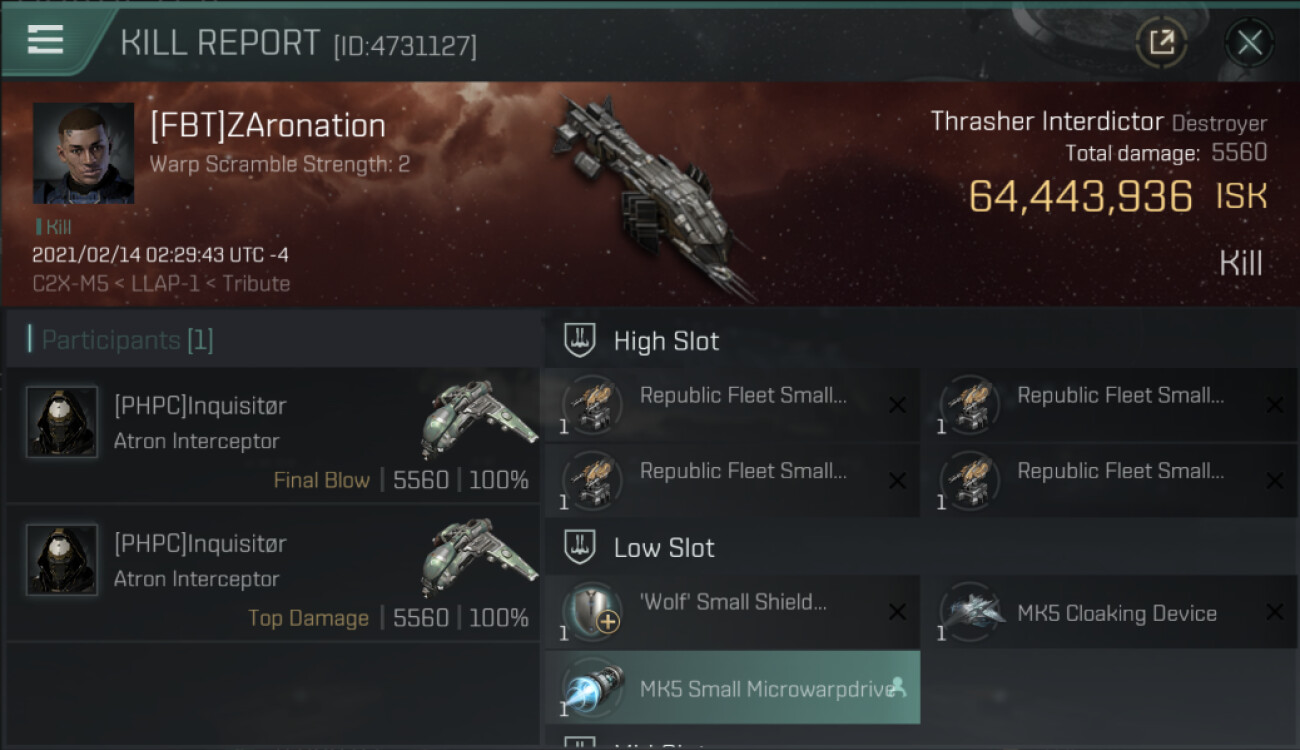Click the [FBT]ZAronation pilot name
This screenshot has width=1300, height=750.
tap(267, 126)
